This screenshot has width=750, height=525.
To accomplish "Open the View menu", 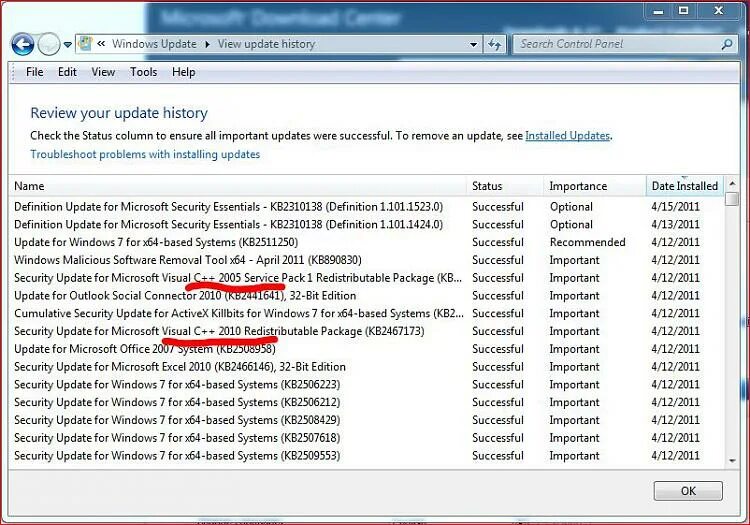I will pos(103,72).
